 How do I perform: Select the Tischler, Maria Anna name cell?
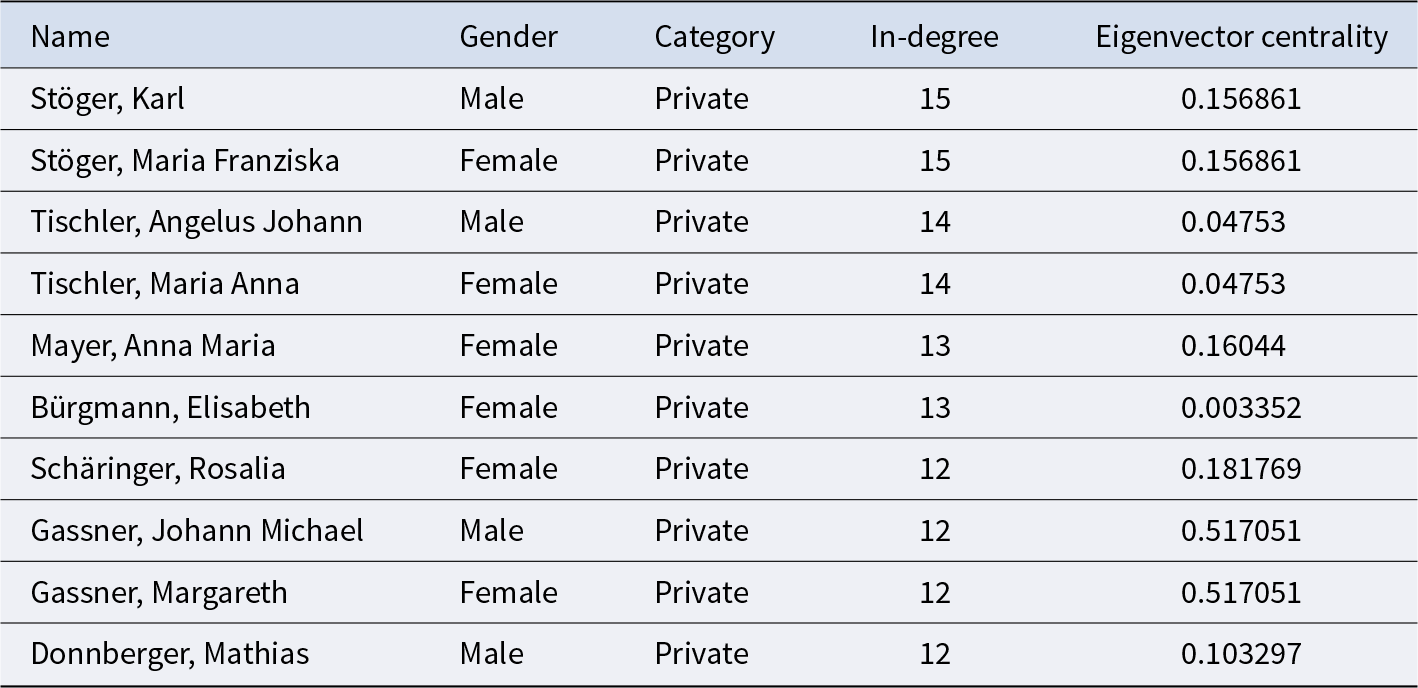165,284
